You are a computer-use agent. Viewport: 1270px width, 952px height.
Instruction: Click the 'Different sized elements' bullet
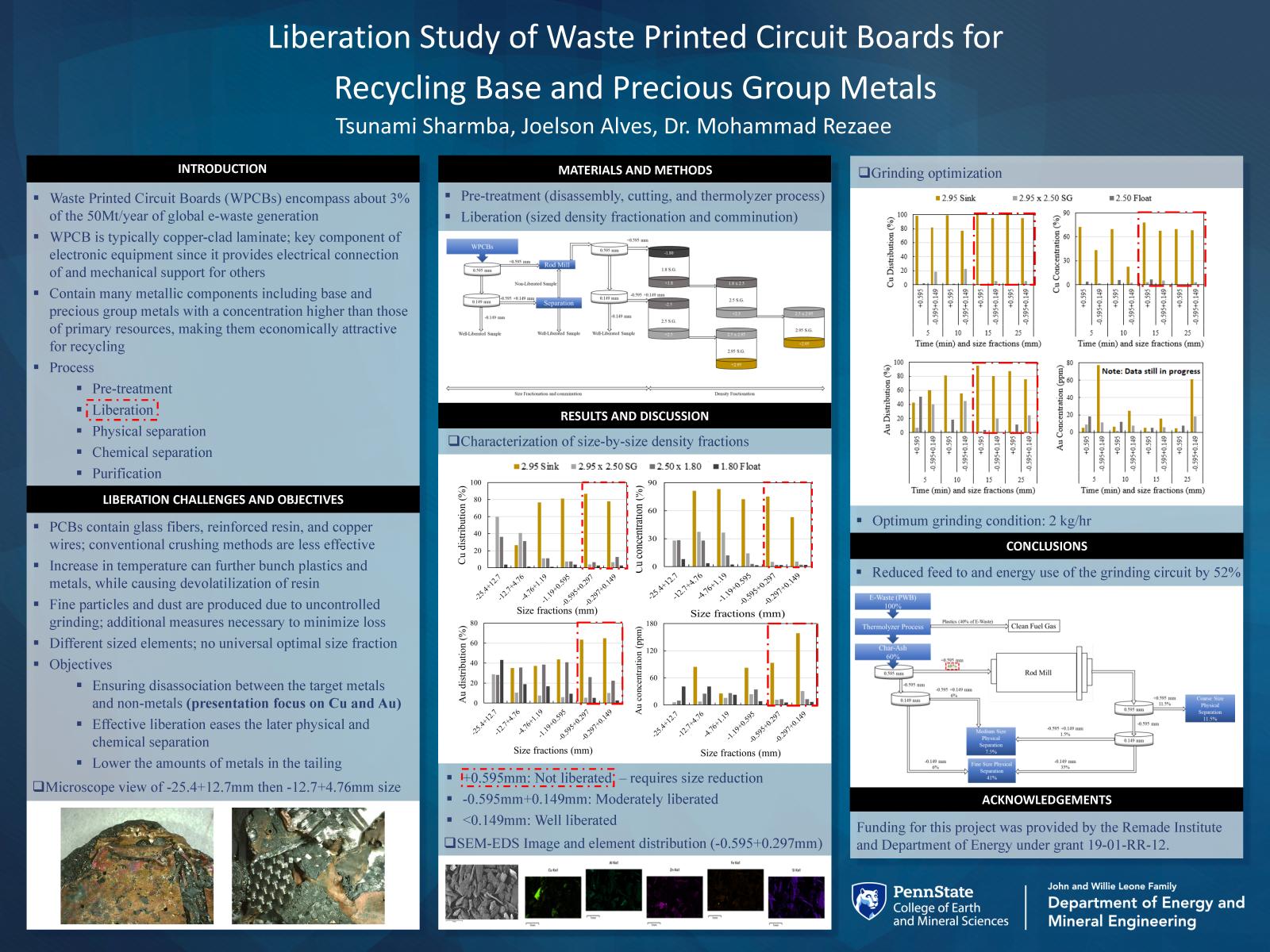click(223, 643)
